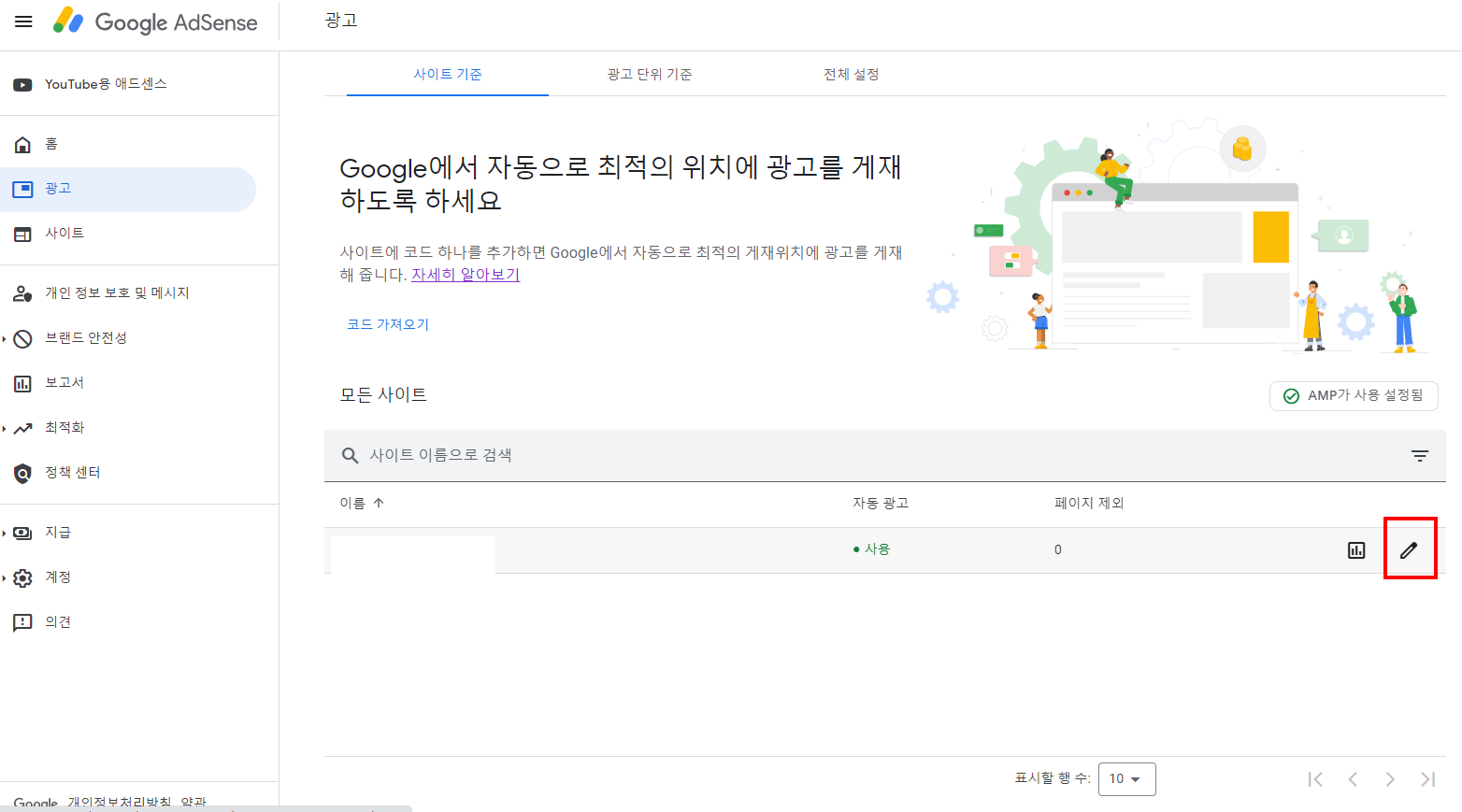
Task: Click the account gear icon
Action: 22,577
